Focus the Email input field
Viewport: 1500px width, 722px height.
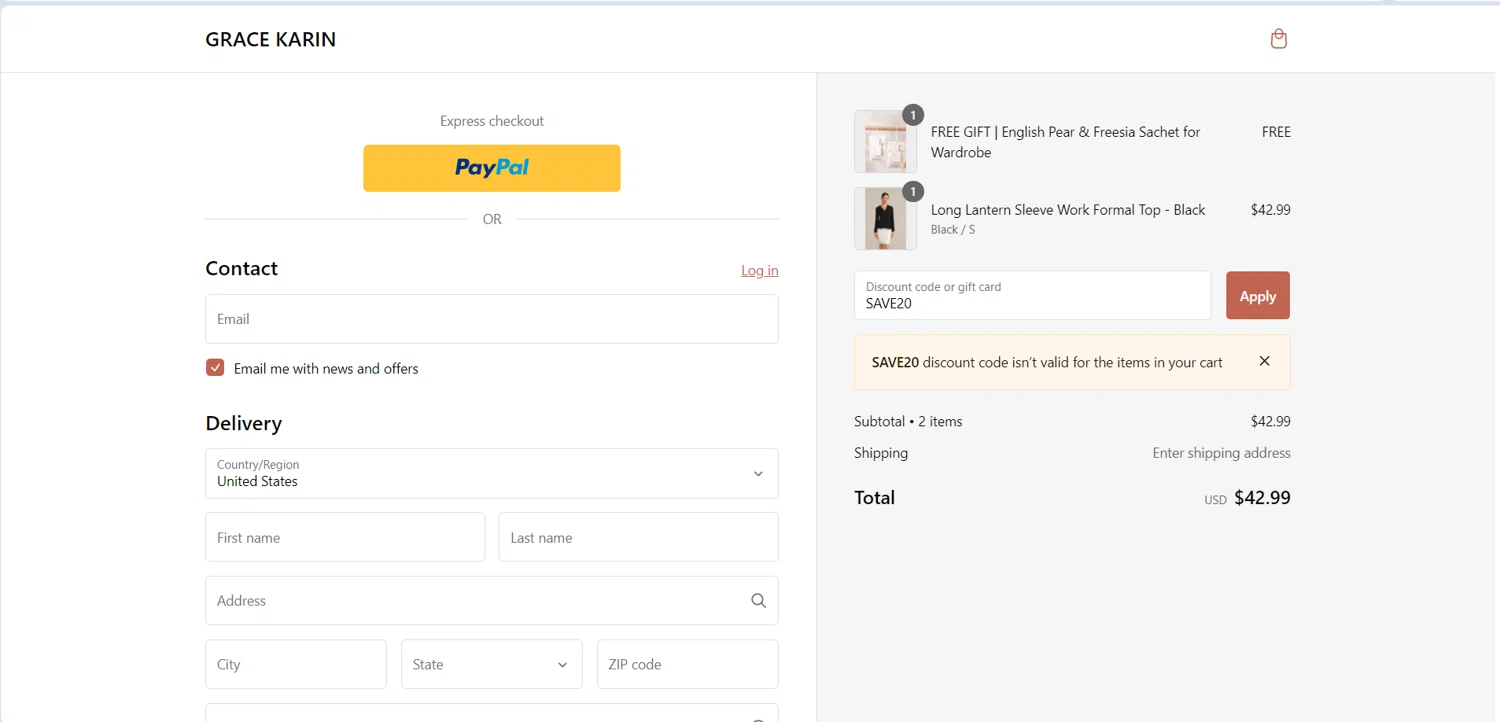(492, 319)
